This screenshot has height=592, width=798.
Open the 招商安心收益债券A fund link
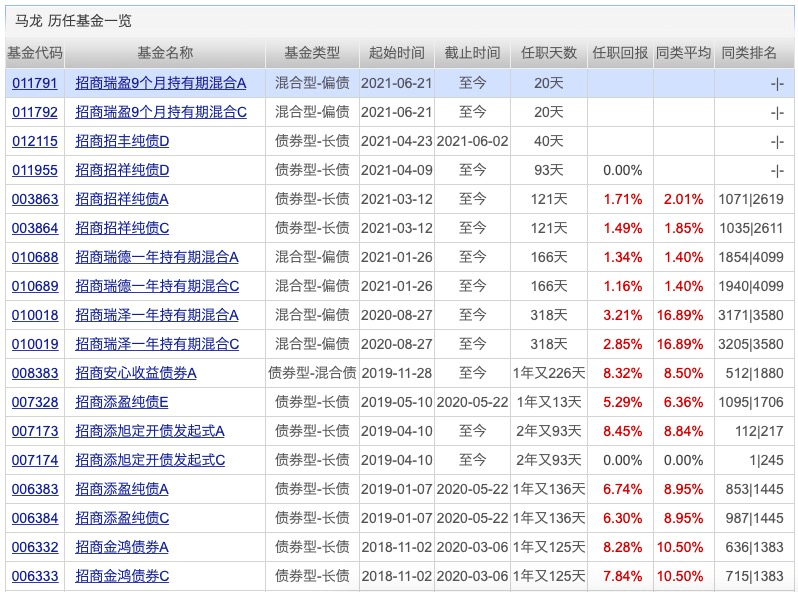click(x=136, y=373)
